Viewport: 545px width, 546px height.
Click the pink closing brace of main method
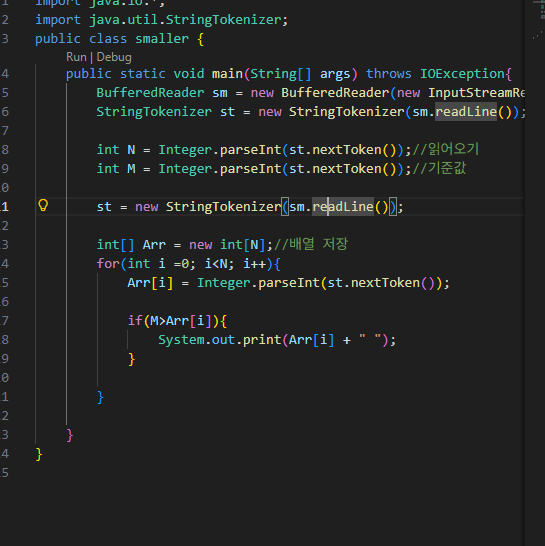point(70,435)
